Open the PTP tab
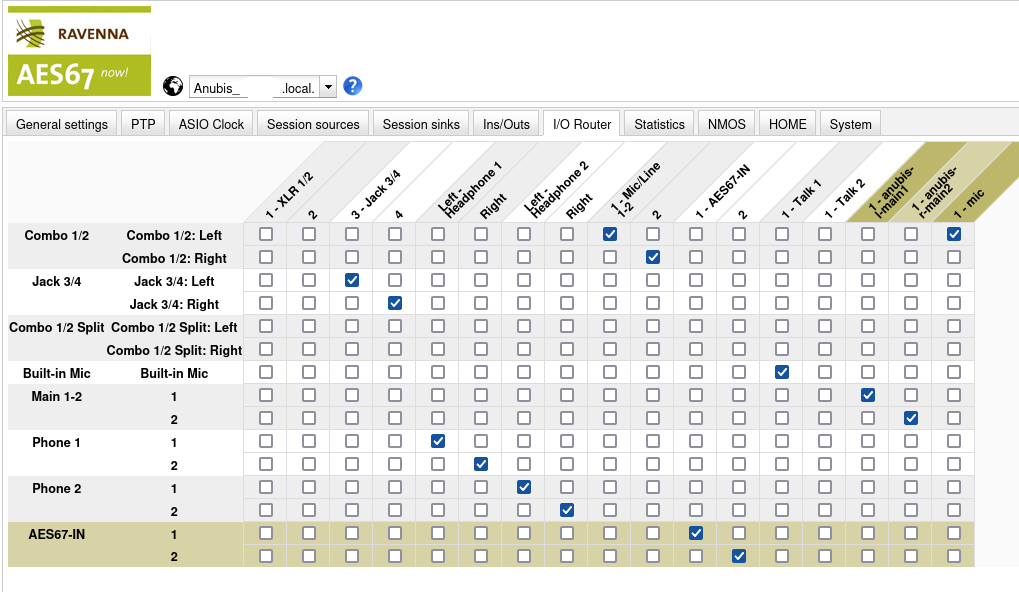Screen dimensions: 1019x592 [143, 124]
